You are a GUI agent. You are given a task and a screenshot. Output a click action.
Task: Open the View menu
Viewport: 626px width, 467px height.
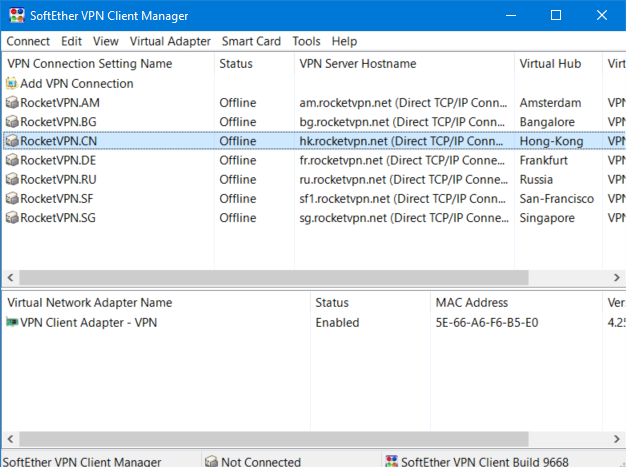click(x=105, y=41)
